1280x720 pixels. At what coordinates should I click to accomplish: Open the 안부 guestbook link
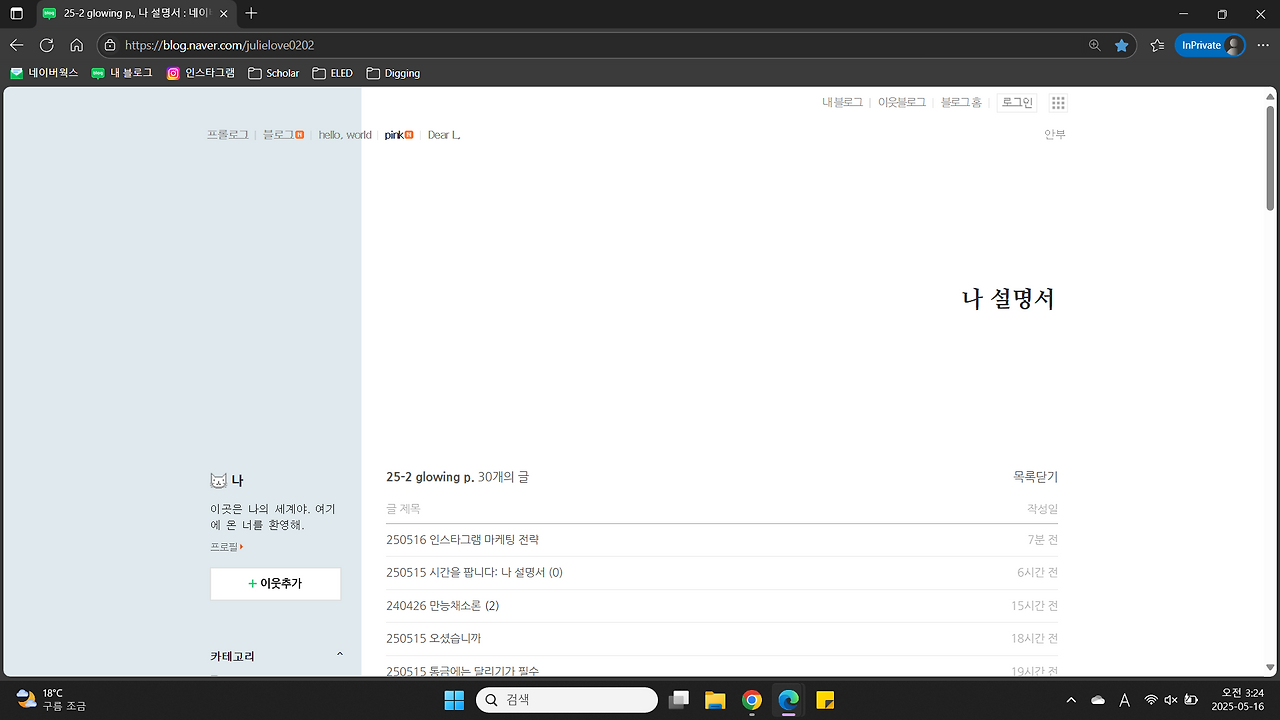click(x=1053, y=134)
